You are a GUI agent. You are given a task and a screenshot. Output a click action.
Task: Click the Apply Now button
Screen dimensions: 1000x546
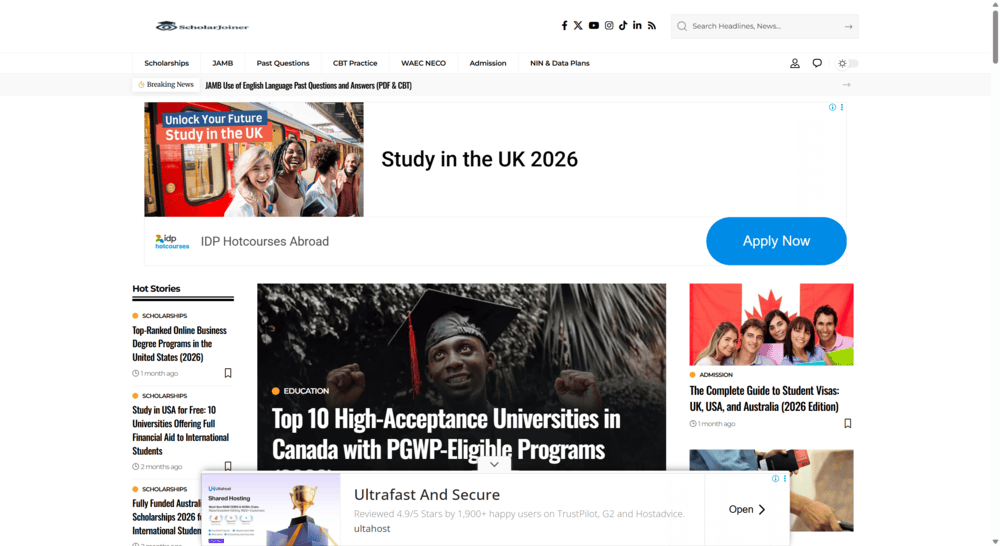coord(776,241)
